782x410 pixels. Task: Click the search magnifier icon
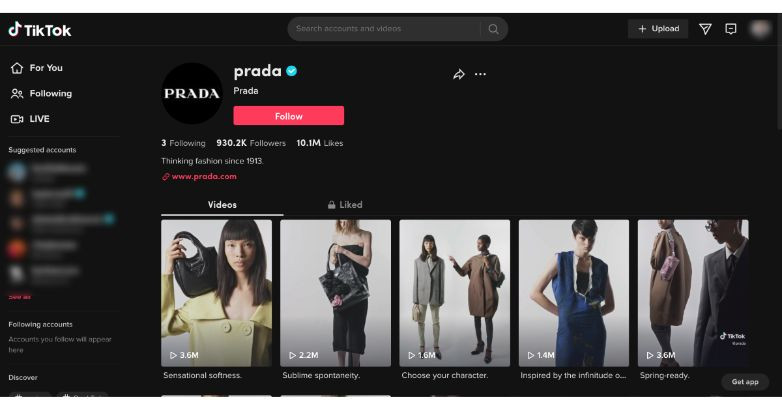click(x=493, y=29)
